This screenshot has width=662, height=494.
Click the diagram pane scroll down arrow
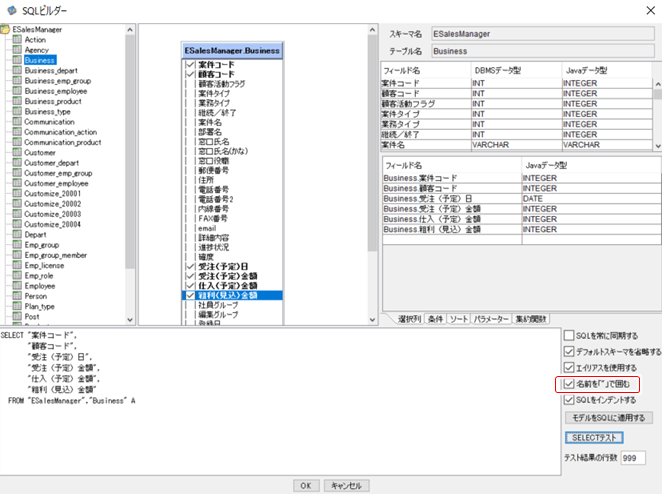(372, 320)
